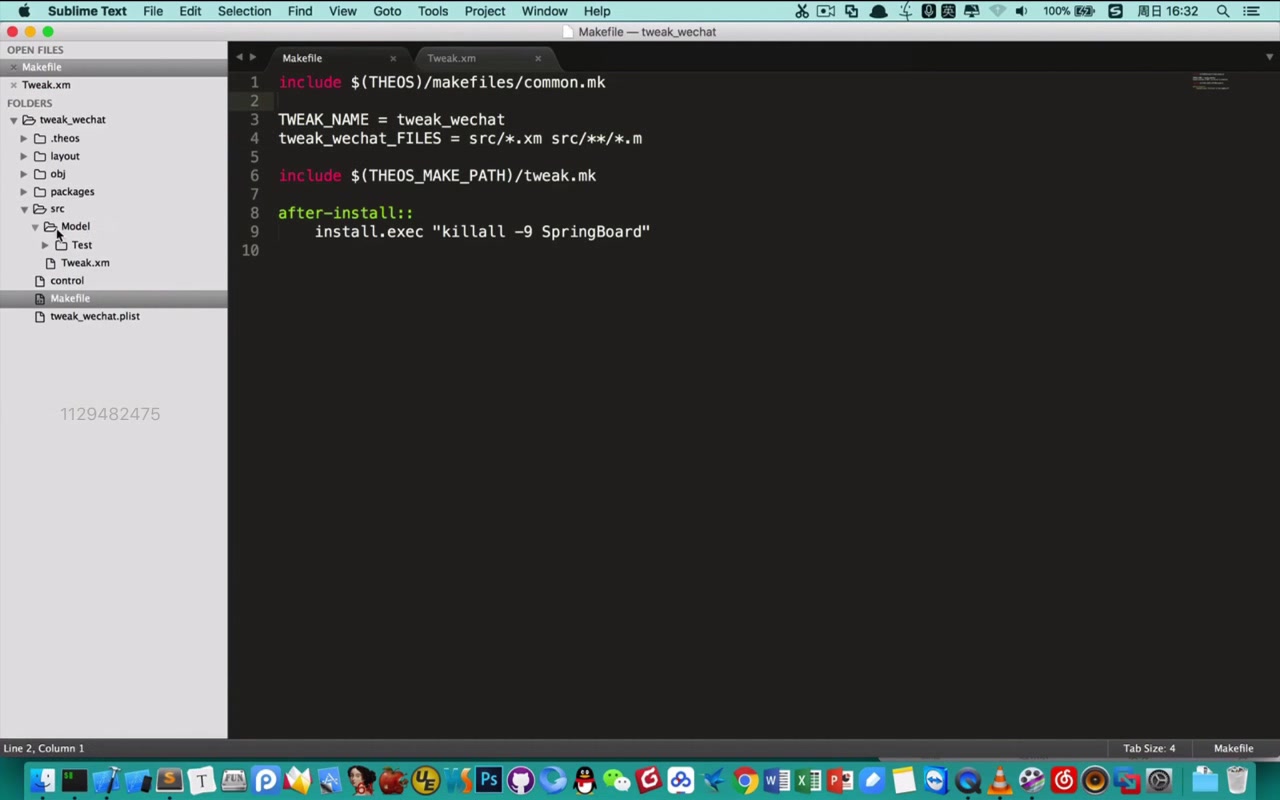1280x800 pixels.
Task: Open Notification Center in menu bar
Action: 1251,11
